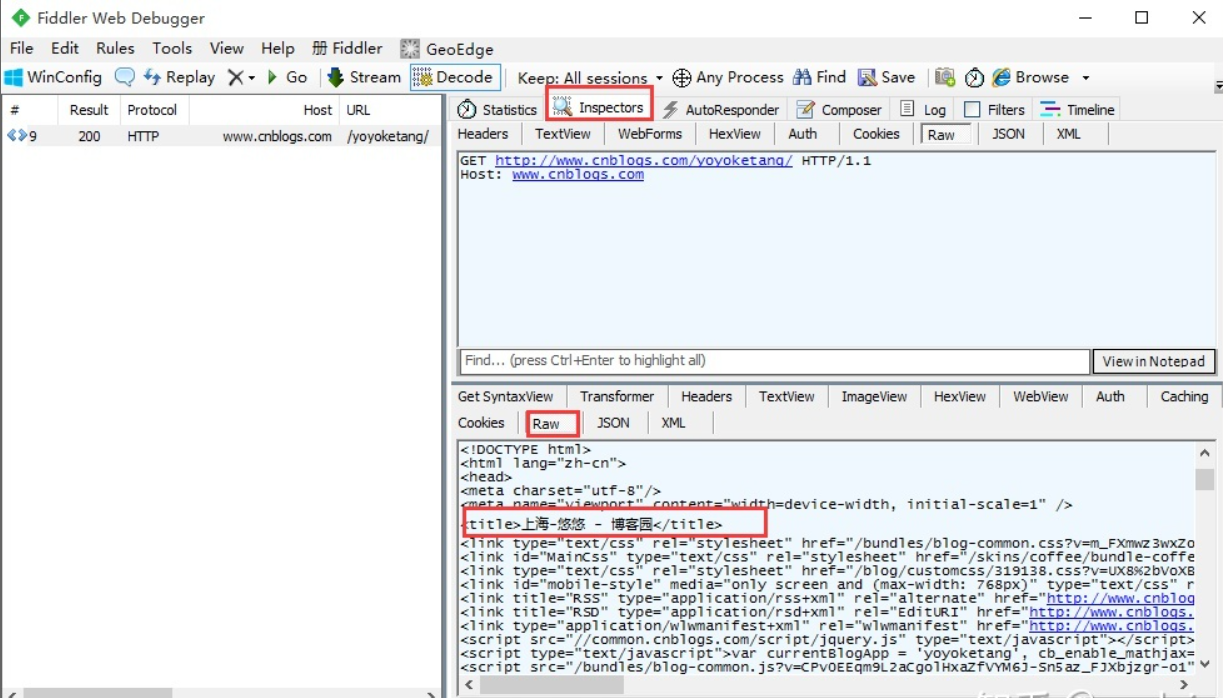The width and height of the screenshot is (1223, 698).
Task: Open the Tools menu
Action: pyautogui.click(x=172, y=48)
